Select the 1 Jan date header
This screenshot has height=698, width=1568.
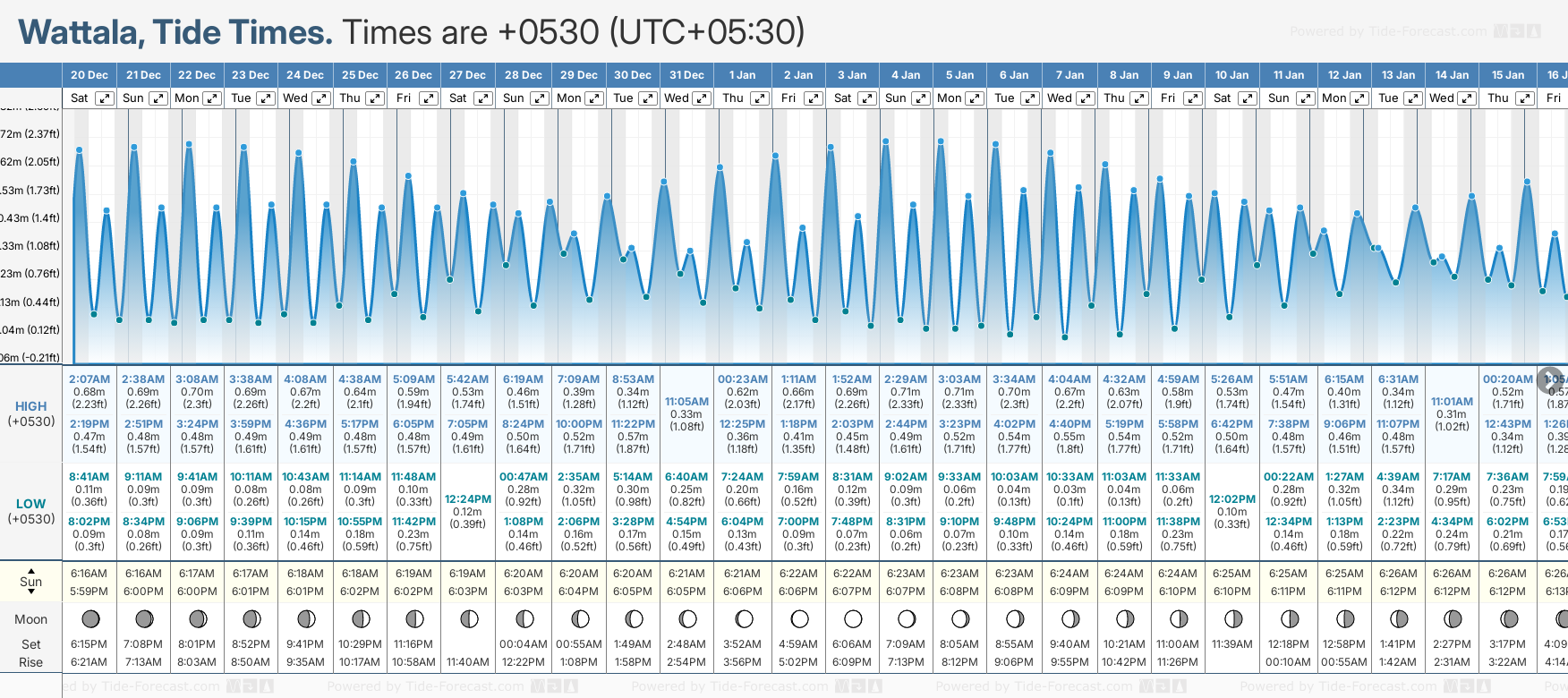coord(742,75)
